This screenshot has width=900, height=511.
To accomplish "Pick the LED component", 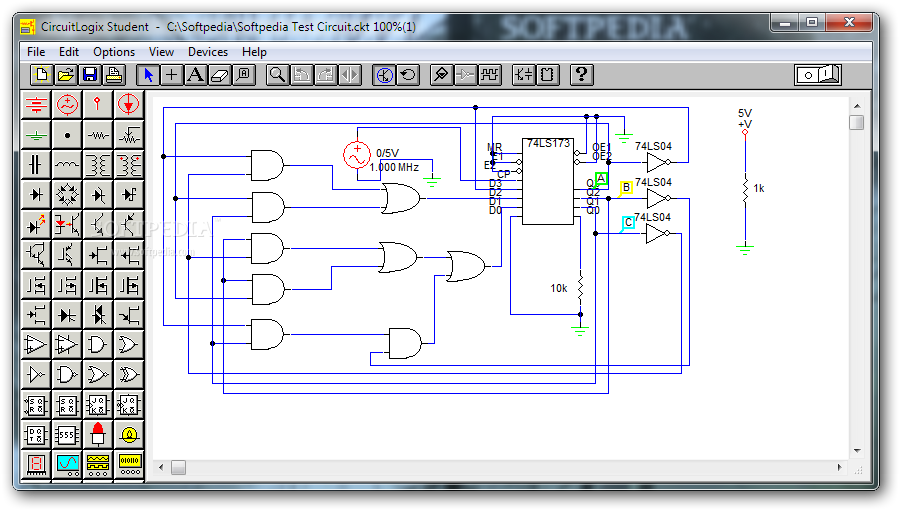I will [36, 225].
